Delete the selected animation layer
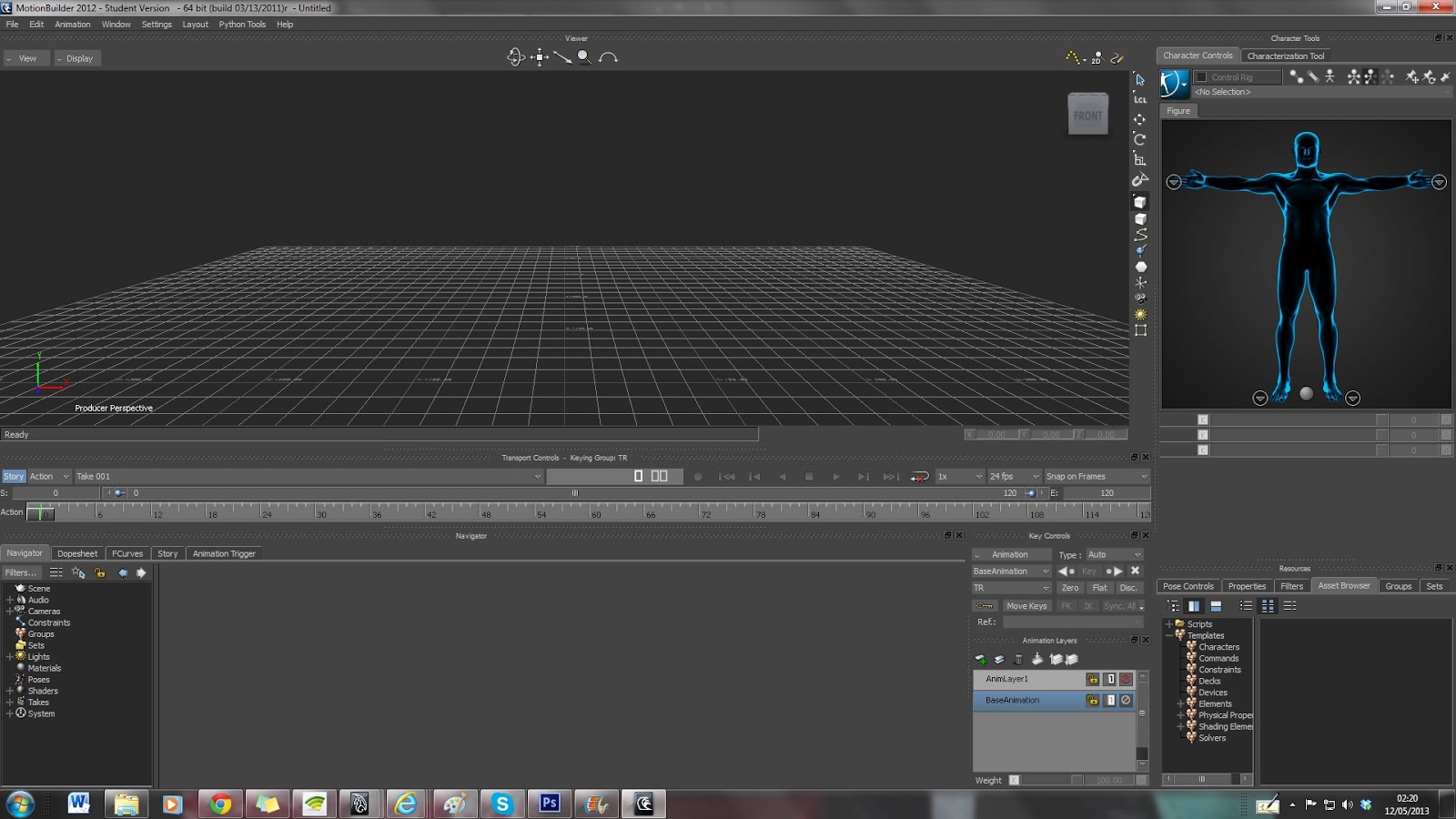Image resolution: width=1456 pixels, height=819 pixels. coord(1019,658)
